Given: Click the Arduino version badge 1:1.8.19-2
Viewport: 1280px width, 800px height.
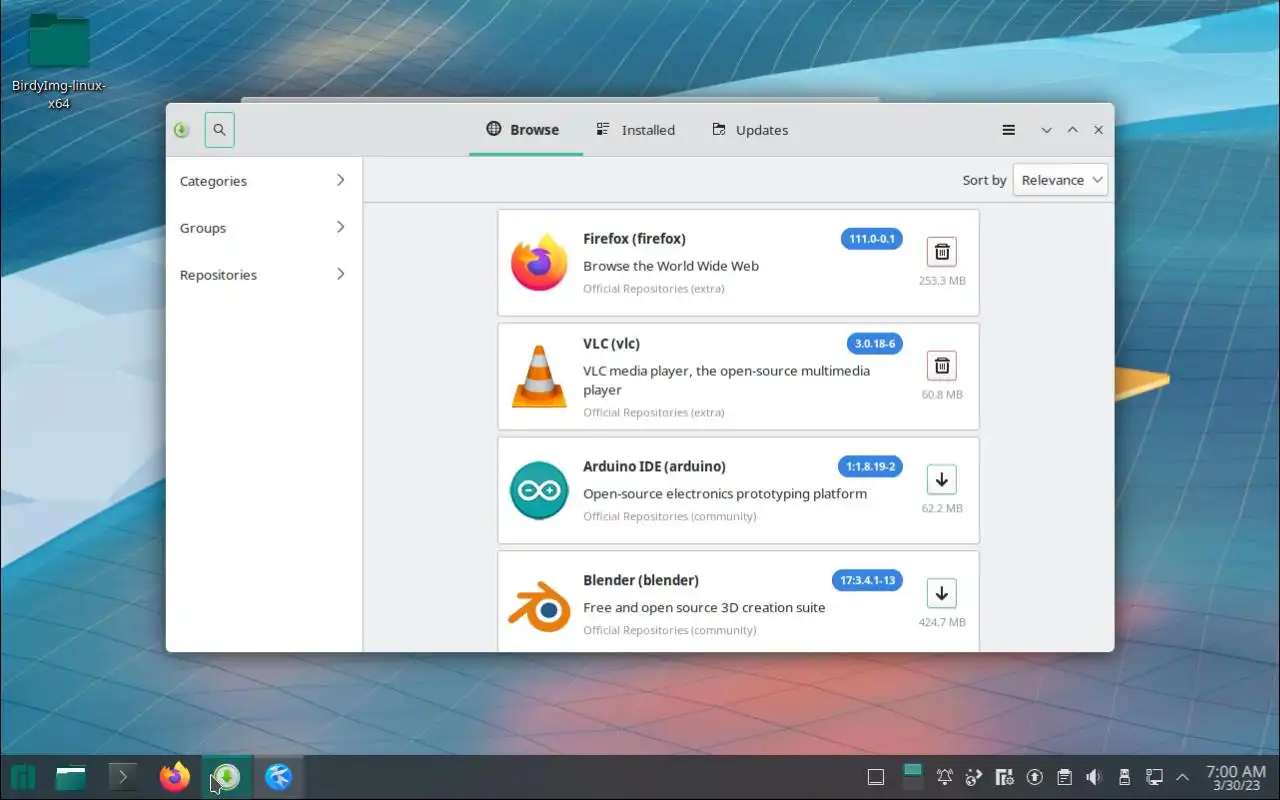Looking at the screenshot, I should [x=870, y=466].
